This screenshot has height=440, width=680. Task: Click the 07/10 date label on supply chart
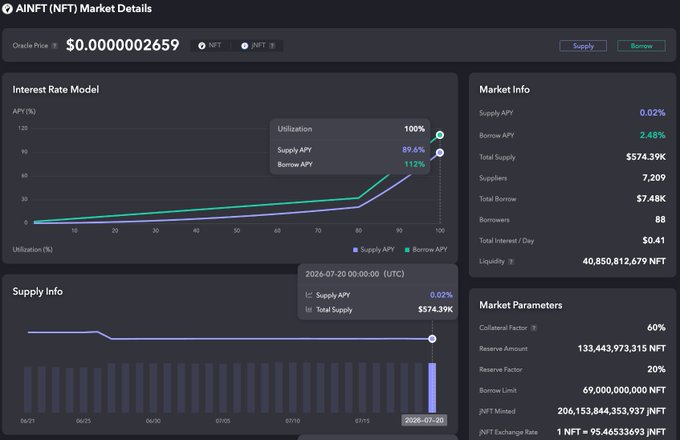(292, 420)
